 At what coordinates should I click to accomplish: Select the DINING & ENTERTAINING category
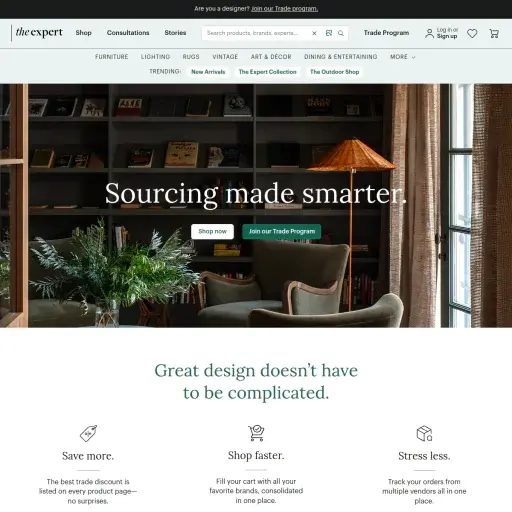pyautogui.click(x=341, y=57)
